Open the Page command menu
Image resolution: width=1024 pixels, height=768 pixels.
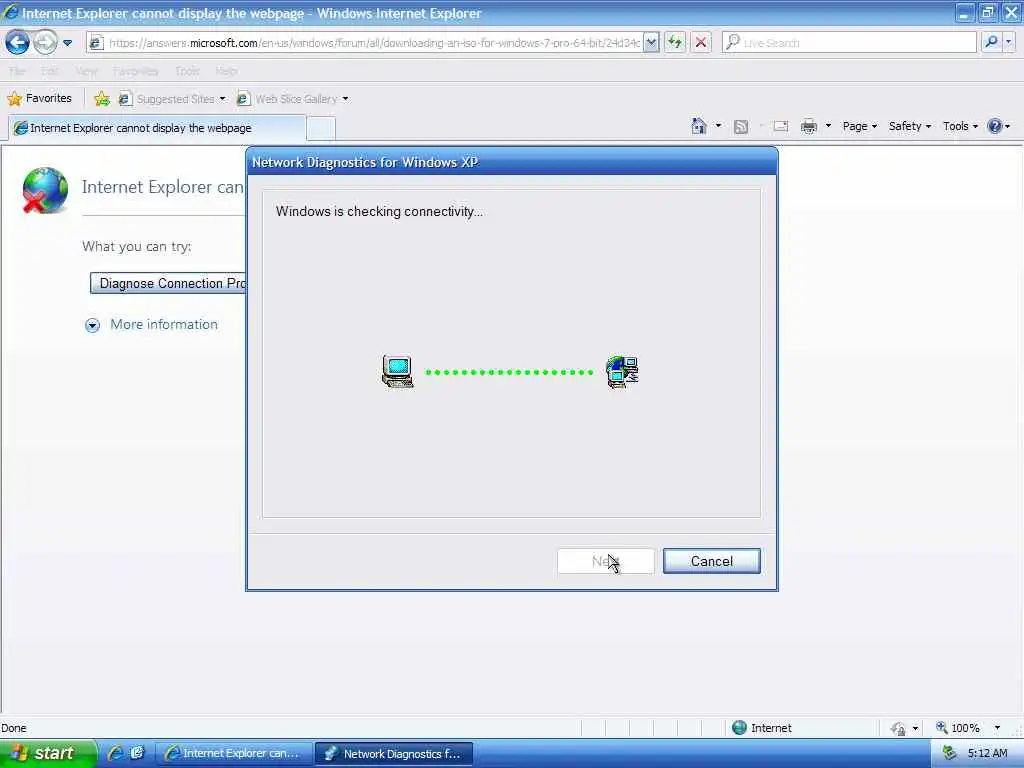(859, 126)
